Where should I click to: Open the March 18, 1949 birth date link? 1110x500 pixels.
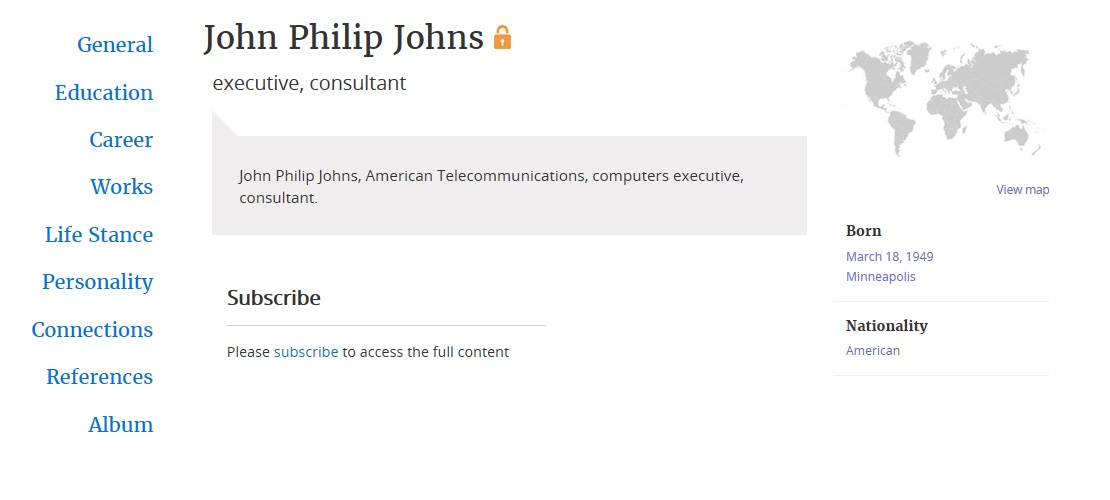pyautogui.click(x=889, y=256)
